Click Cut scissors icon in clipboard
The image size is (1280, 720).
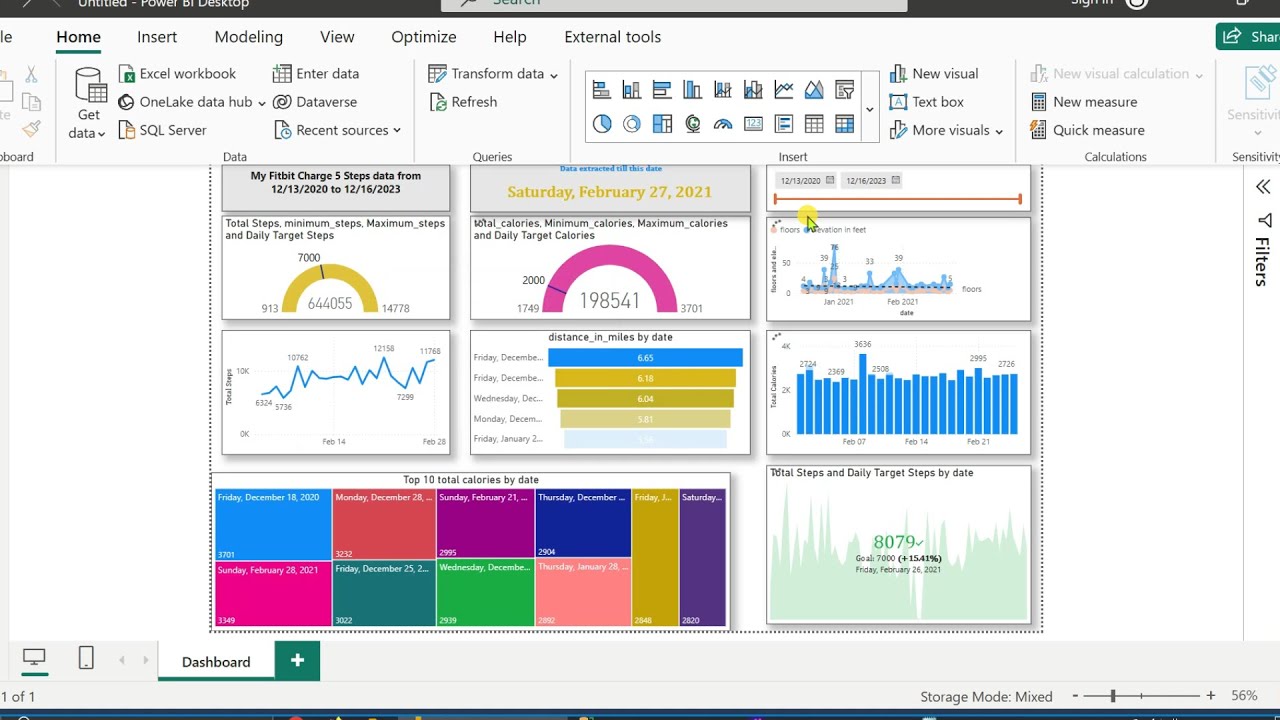point(31,74)
